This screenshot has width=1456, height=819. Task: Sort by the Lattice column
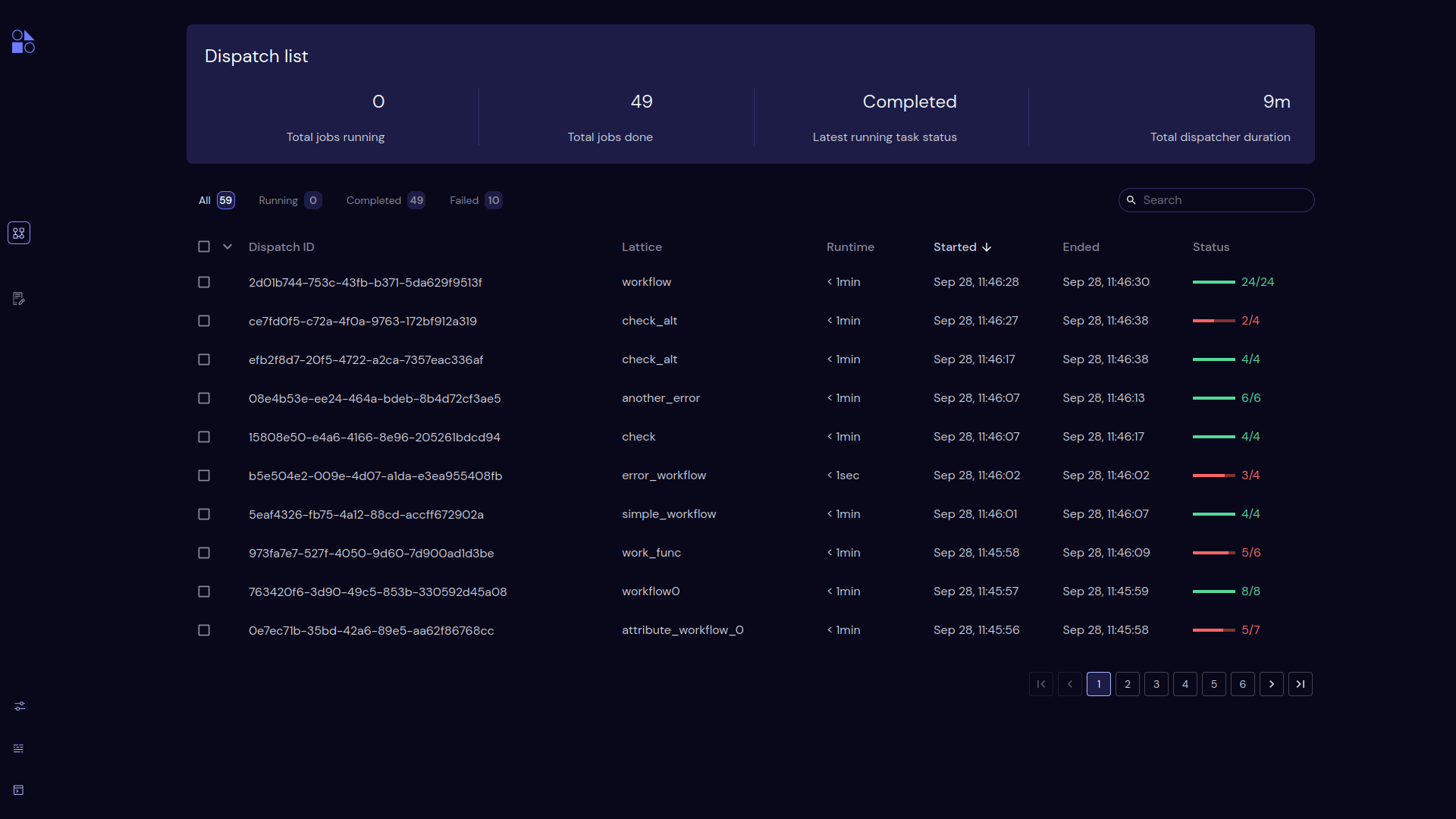point(642,247)
